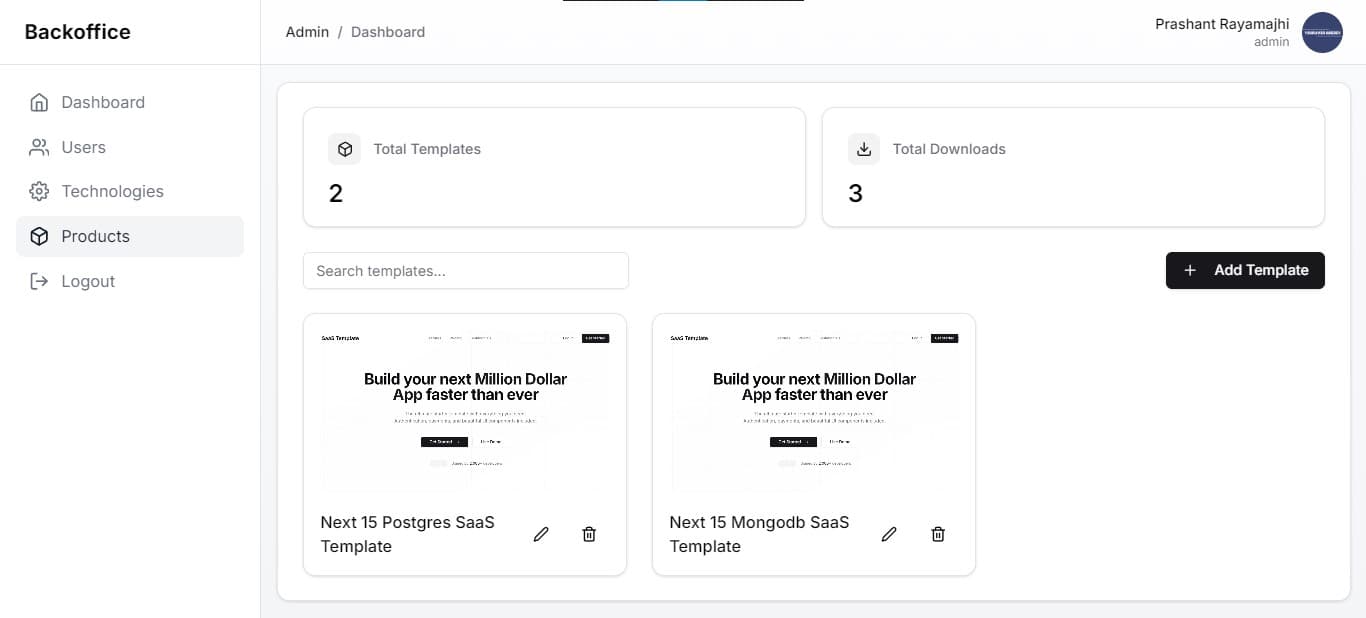Open the Admin breadcrumb link
1366x618 pixels.
pyautogui.click(x=307, y=31)
